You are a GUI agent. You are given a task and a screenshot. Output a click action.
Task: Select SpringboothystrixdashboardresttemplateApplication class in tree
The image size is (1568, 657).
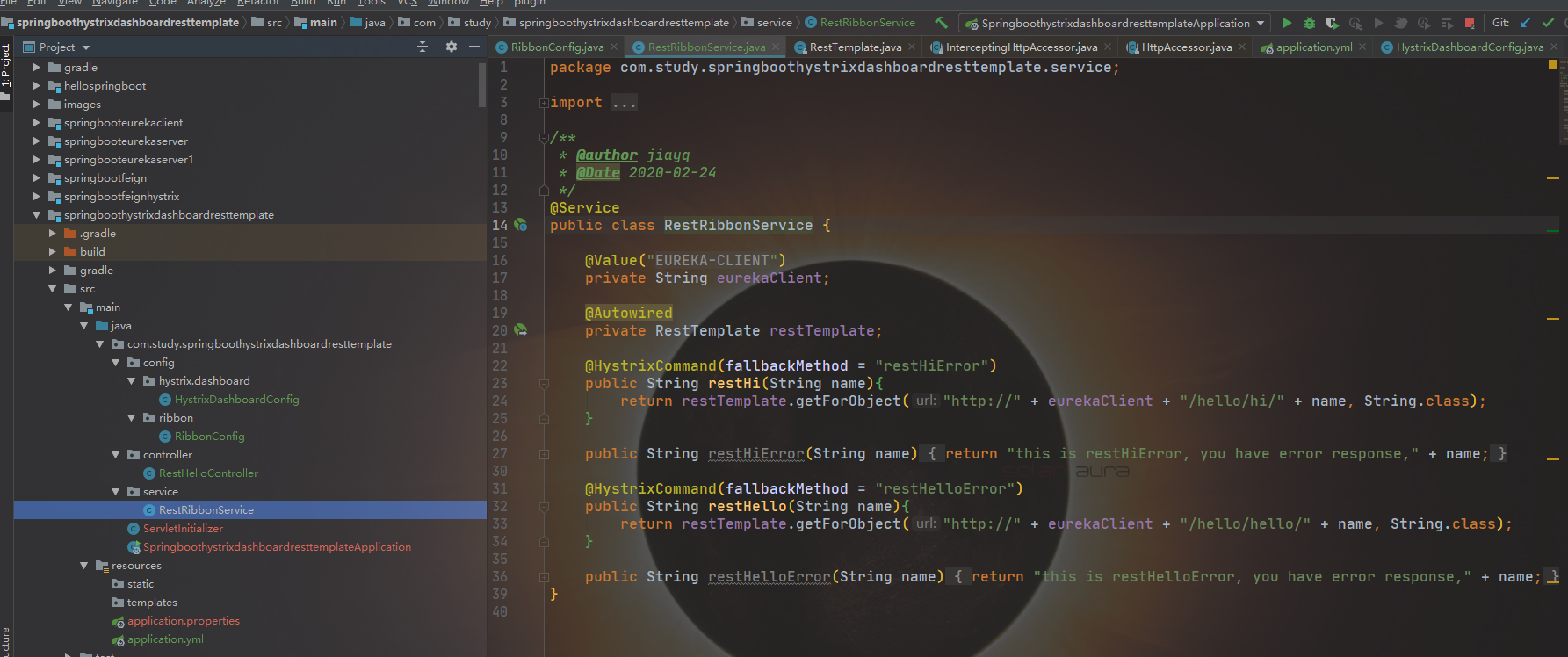[x=277, y=546]
